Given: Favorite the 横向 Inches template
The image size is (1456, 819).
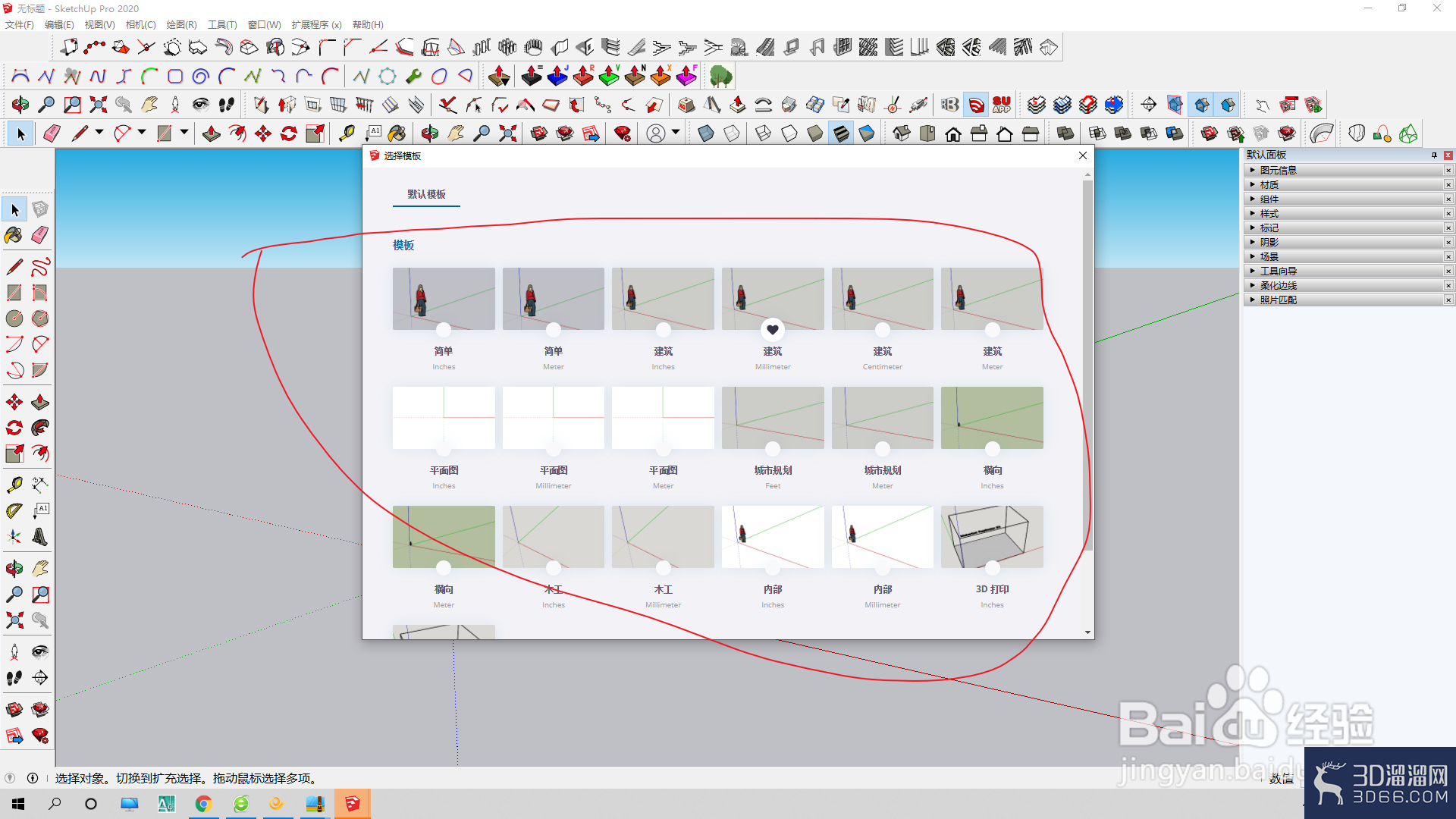Looking at the screenshot, I should 993,449.
